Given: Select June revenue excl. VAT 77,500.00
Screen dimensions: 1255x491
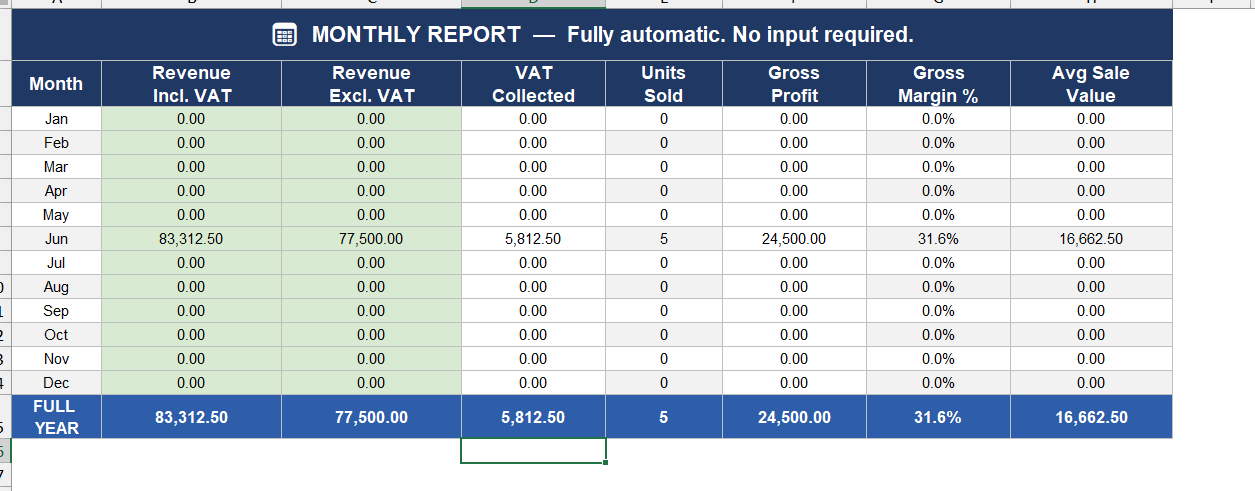Looking at the screenshot, I should coord(371,239).
